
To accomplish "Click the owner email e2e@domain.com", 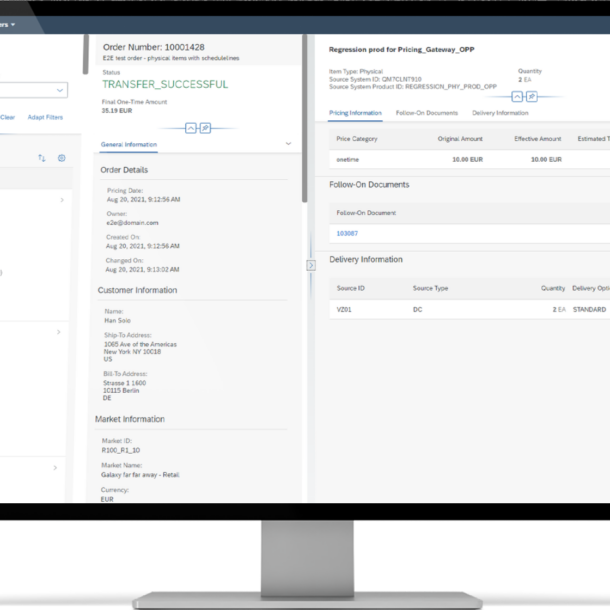I will coord(133,223).
